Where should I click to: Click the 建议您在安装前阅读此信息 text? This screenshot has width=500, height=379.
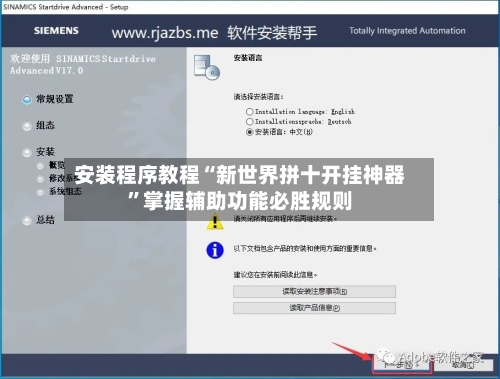(x=275, y=275)
